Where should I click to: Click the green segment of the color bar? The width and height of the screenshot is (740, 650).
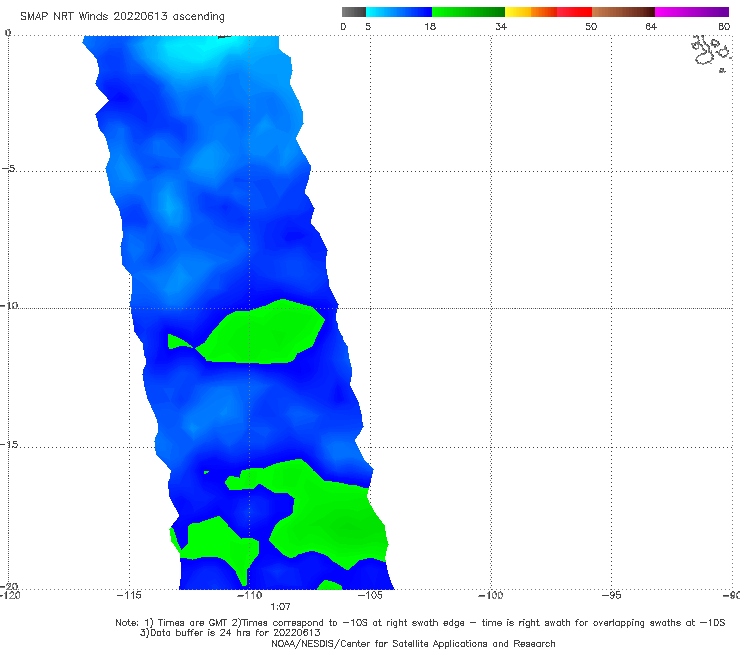coord(468,12)
